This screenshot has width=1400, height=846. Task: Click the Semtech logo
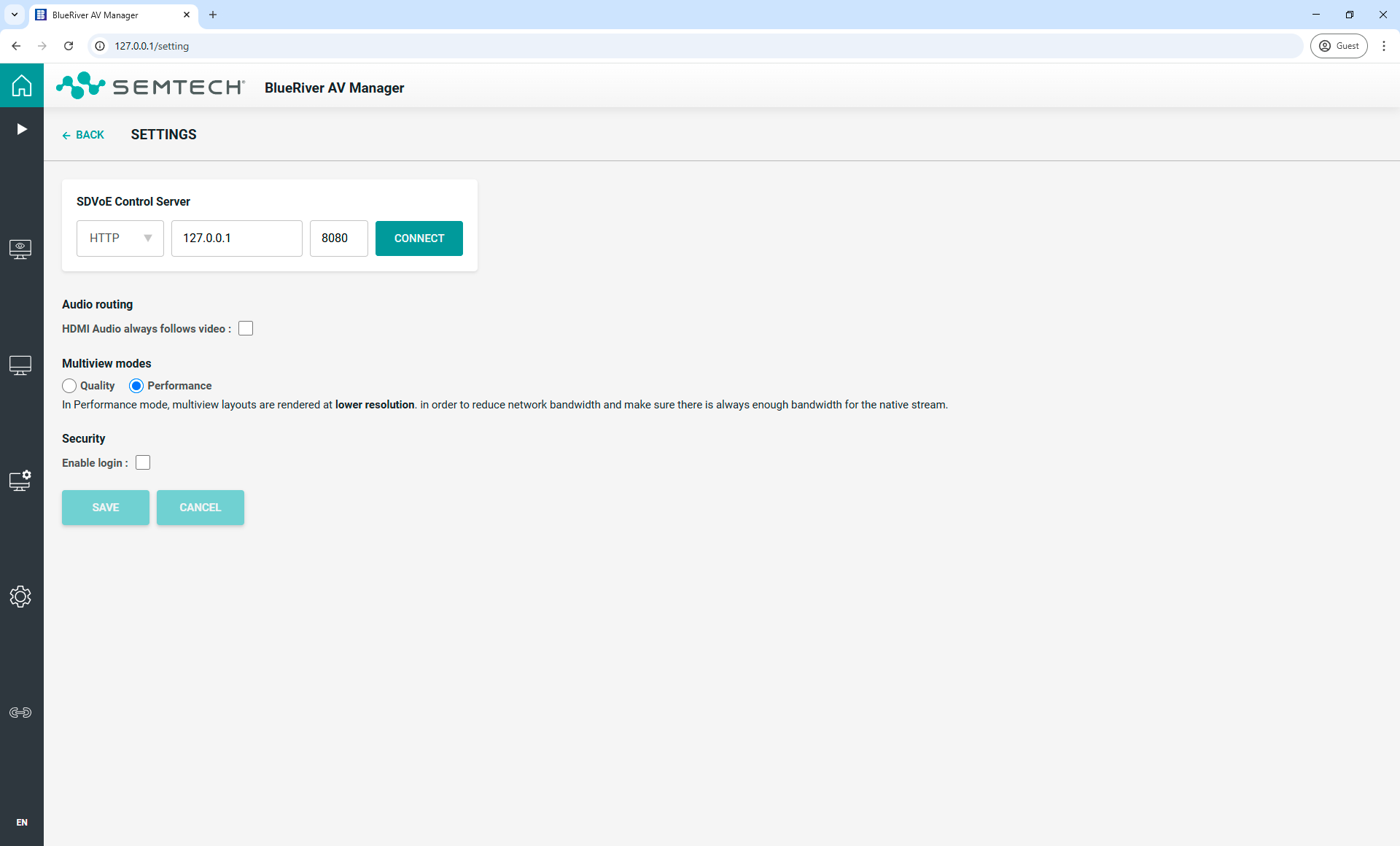coord(151,86)
